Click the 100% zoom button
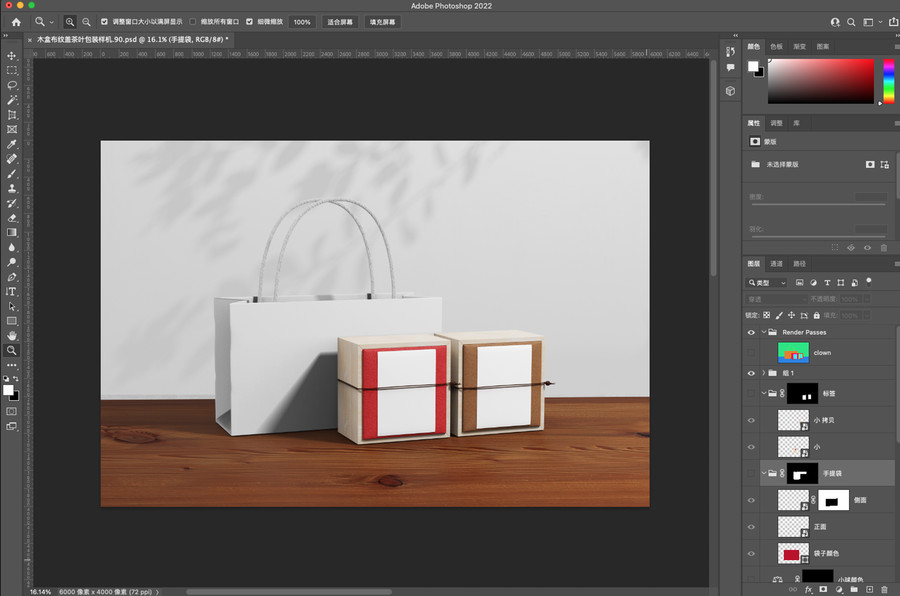 [302, 22]
